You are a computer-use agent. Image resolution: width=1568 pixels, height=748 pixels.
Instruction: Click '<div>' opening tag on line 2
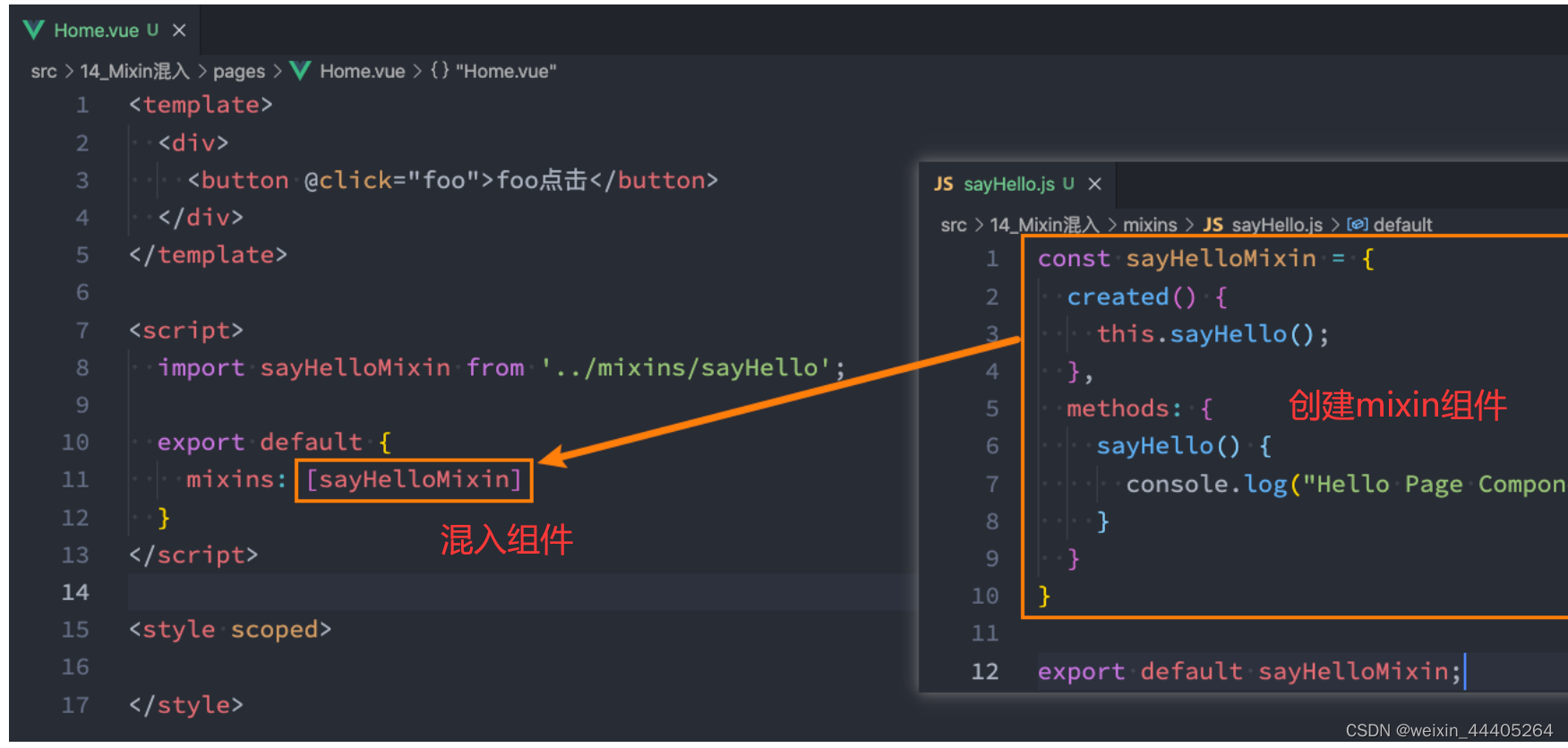193,143
